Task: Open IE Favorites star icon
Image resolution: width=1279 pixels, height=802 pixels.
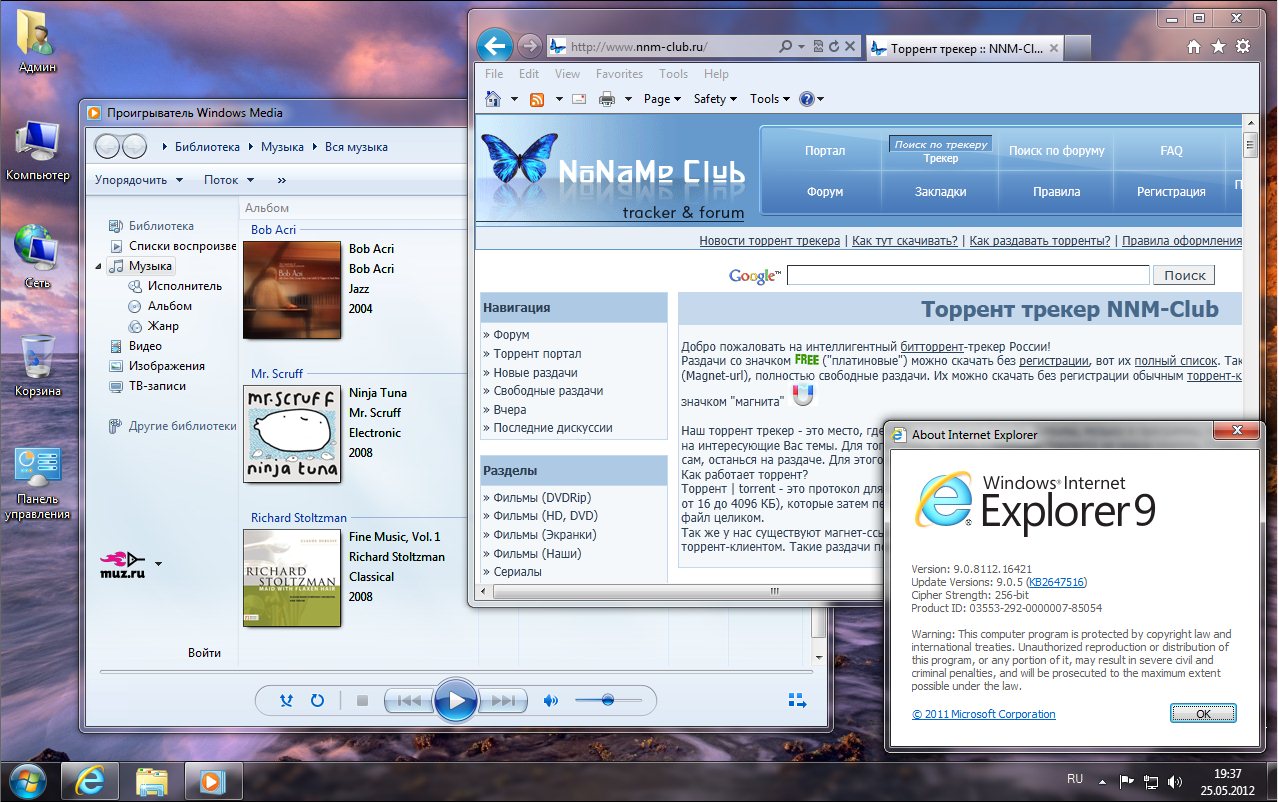Action: point(1218,46)
